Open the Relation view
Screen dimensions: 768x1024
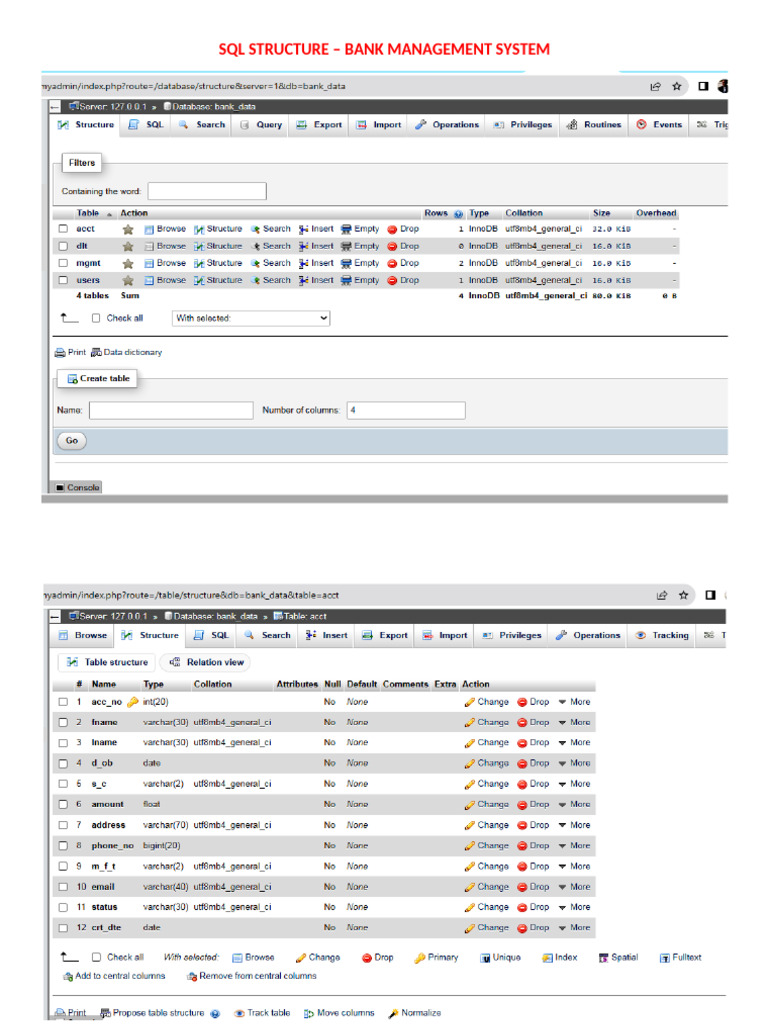[x=207, y=662]
